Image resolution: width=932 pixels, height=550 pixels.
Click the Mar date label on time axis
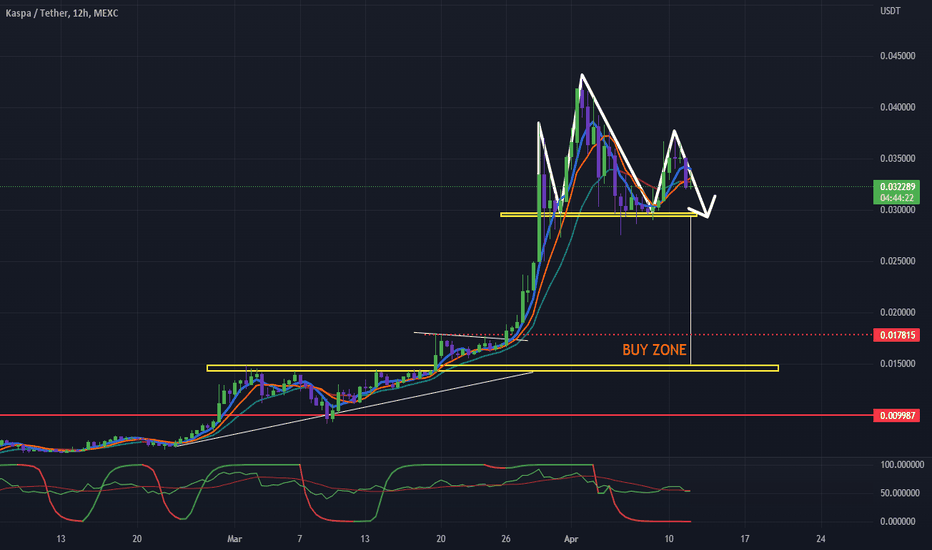pos(235,539)
